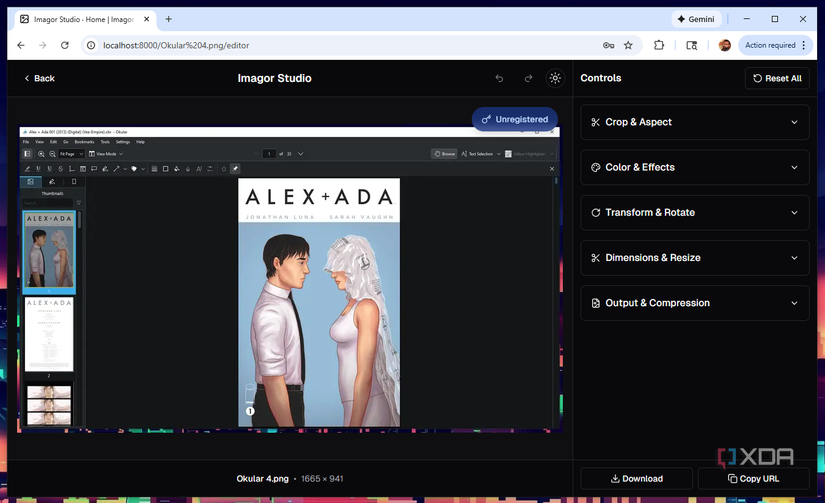This screenshot has height=503, width=825.
Task: Copy the image URL
Action: click(x=753, y=479)
